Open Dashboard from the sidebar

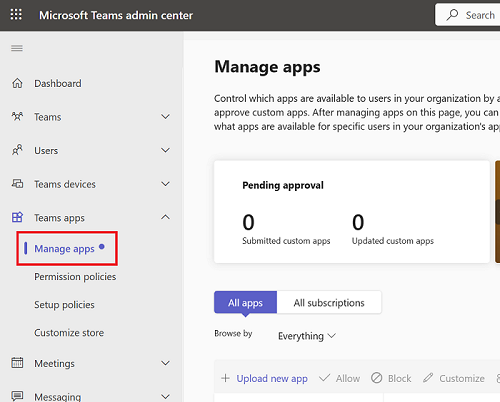tap(58, 83)
